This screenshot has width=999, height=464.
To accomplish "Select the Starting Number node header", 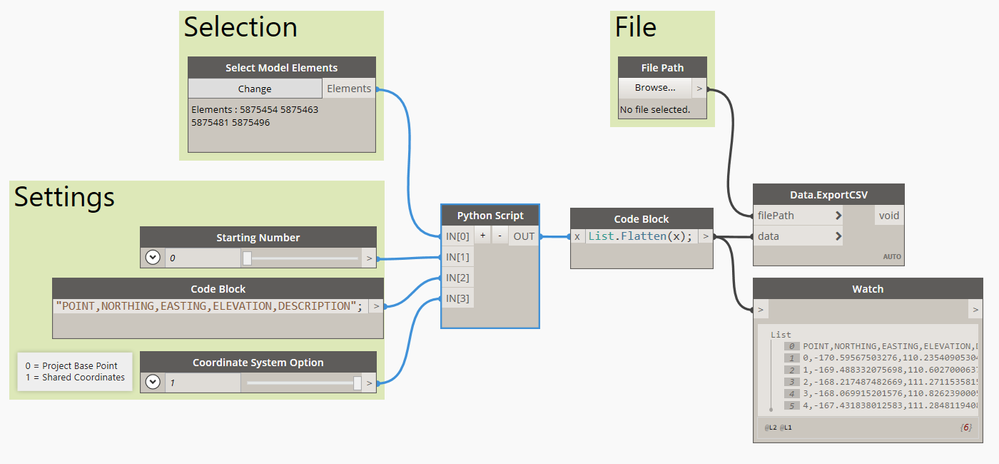I will coord(258,238).
